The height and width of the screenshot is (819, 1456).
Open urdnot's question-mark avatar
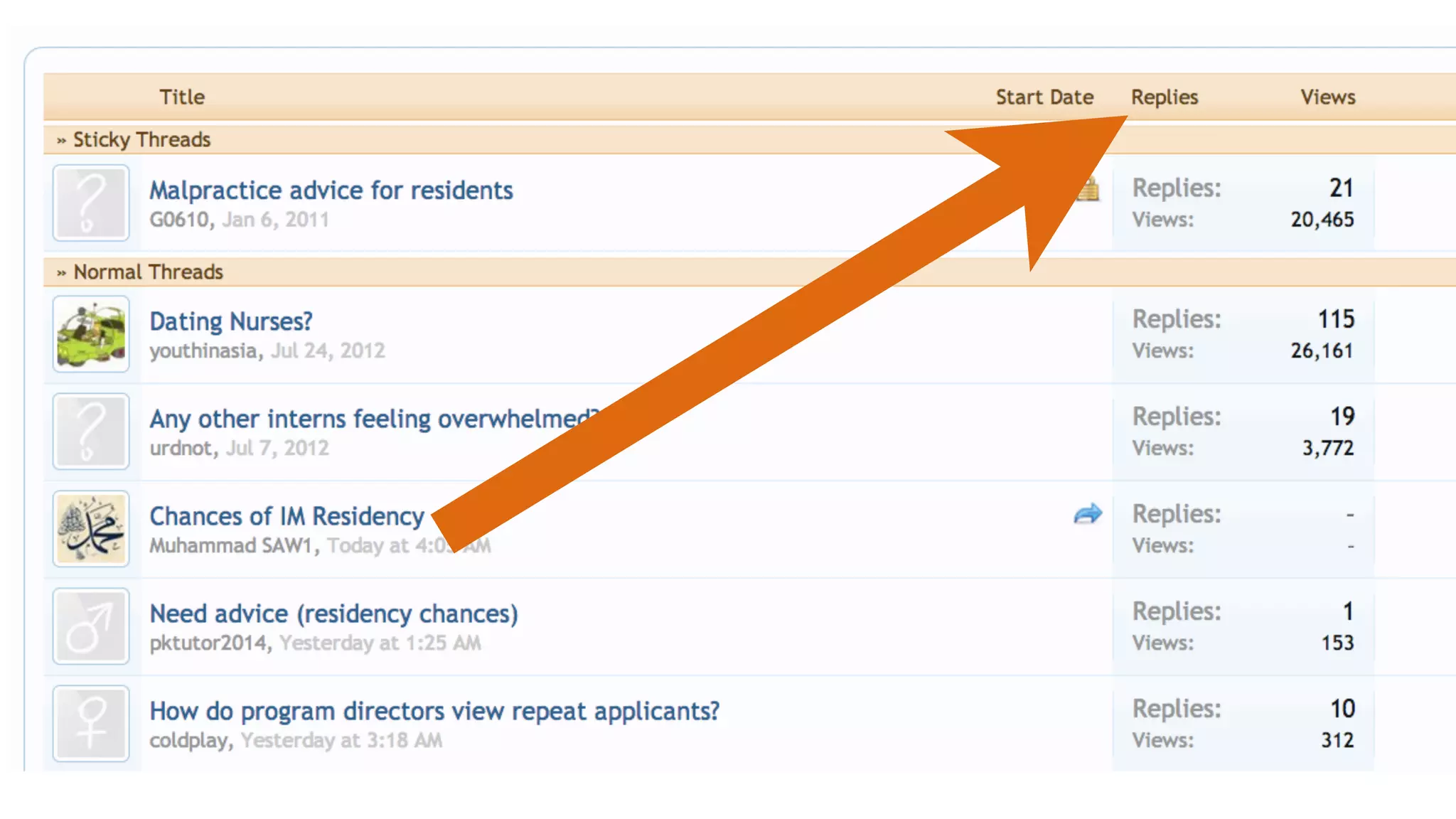pyautogui.click(x=91, y=432)
